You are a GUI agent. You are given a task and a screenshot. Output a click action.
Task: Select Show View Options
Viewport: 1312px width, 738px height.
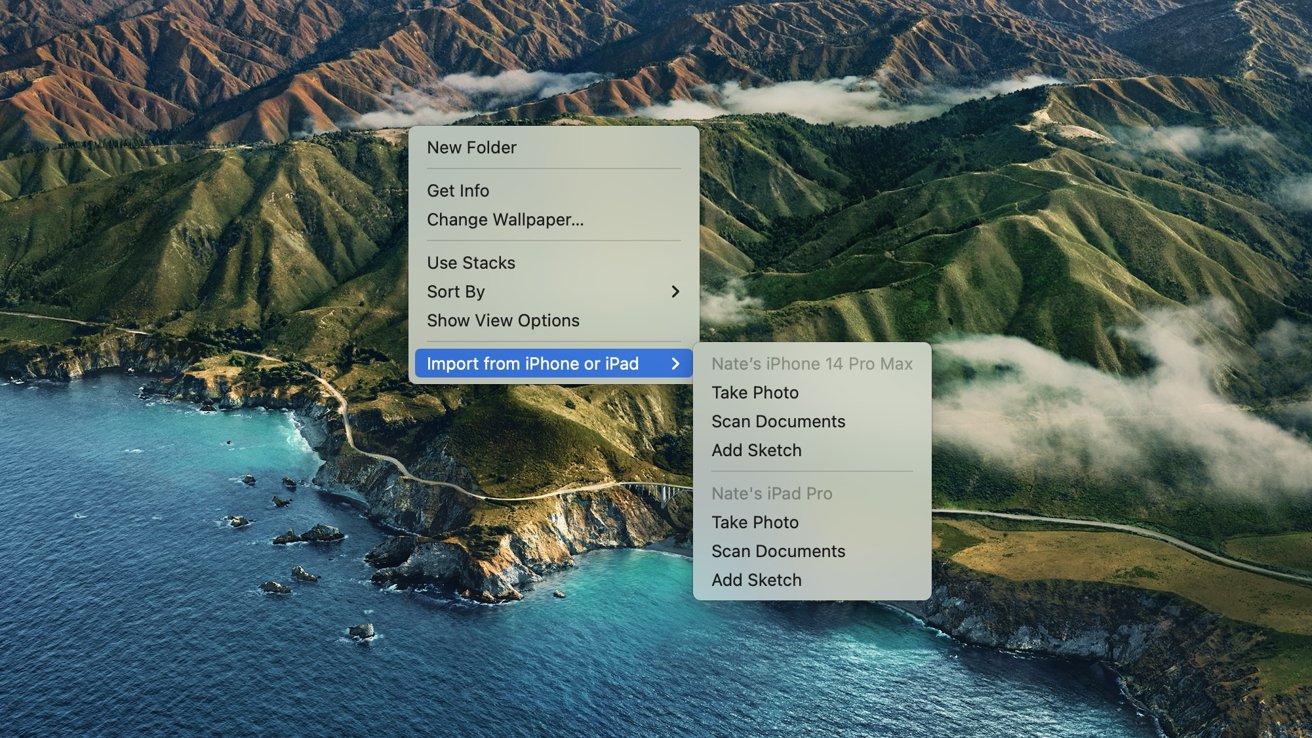503,320
